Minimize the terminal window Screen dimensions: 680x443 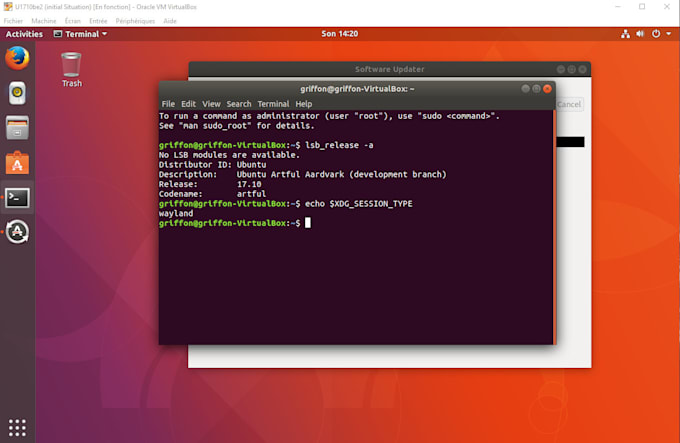pos(526,89)
